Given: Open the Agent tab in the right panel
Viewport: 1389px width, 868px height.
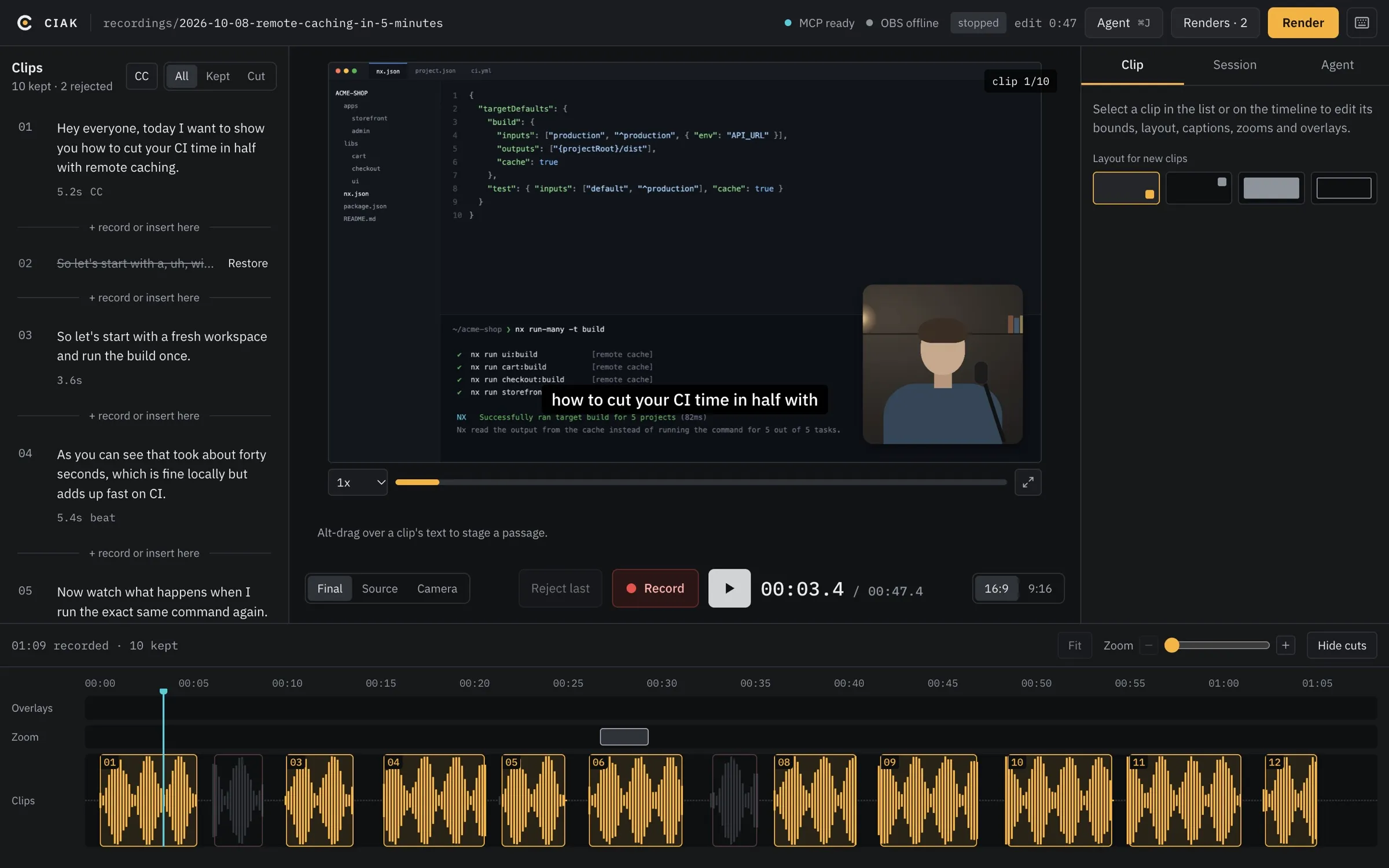Looking at the screenshot, I should [x=1337, y=65].
